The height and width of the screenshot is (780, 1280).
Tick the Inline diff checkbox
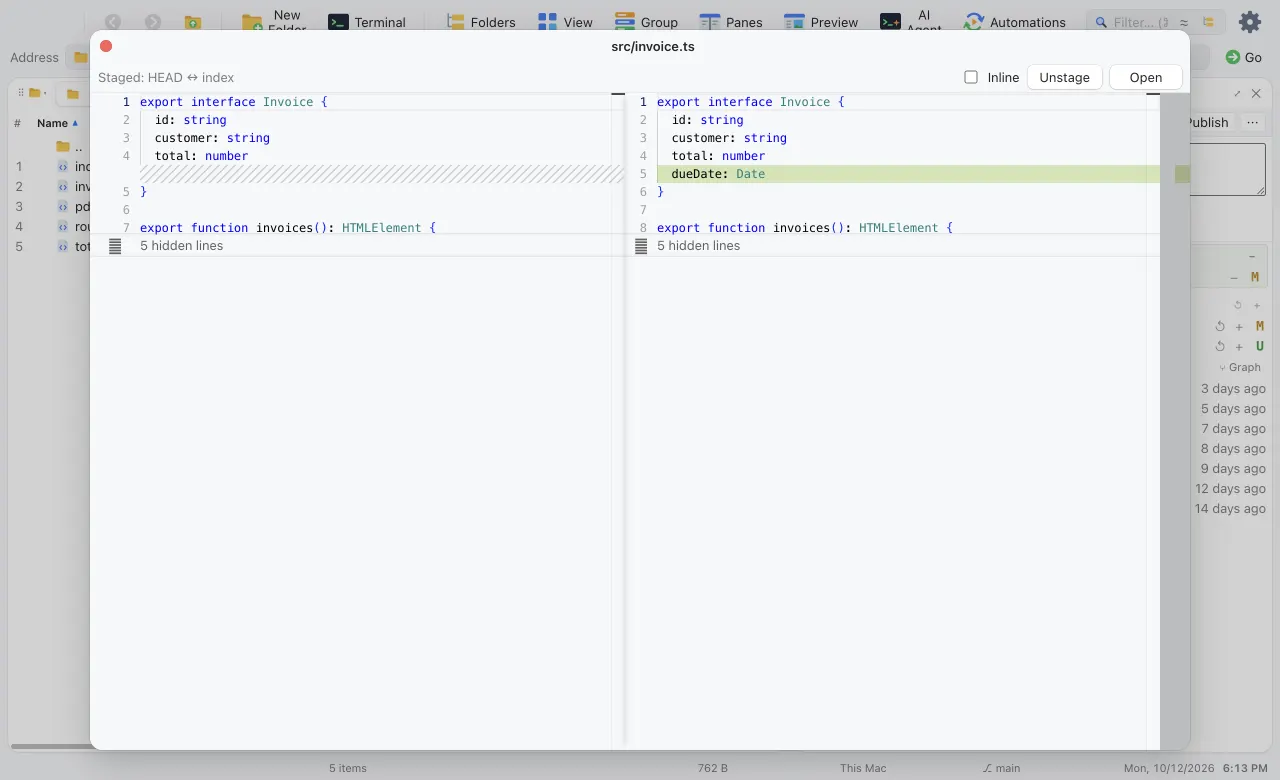click(971, 77)
